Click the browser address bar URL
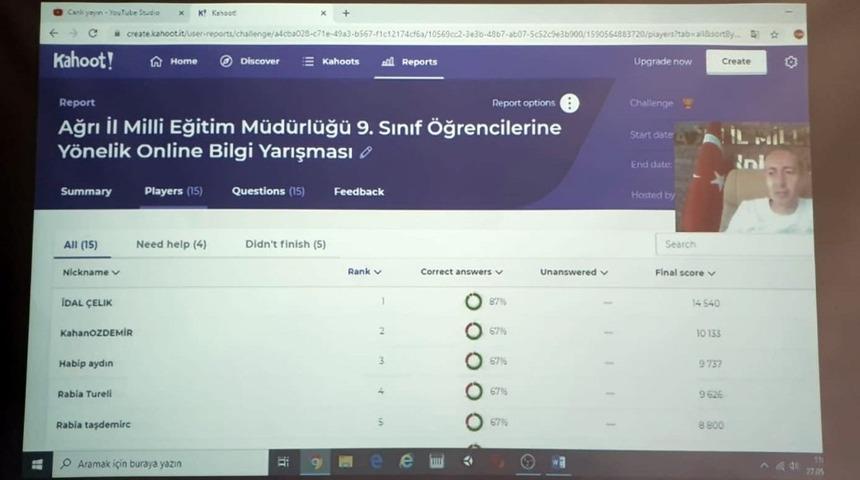This screenshot has height=480, width=860. (x=432, y=34)
